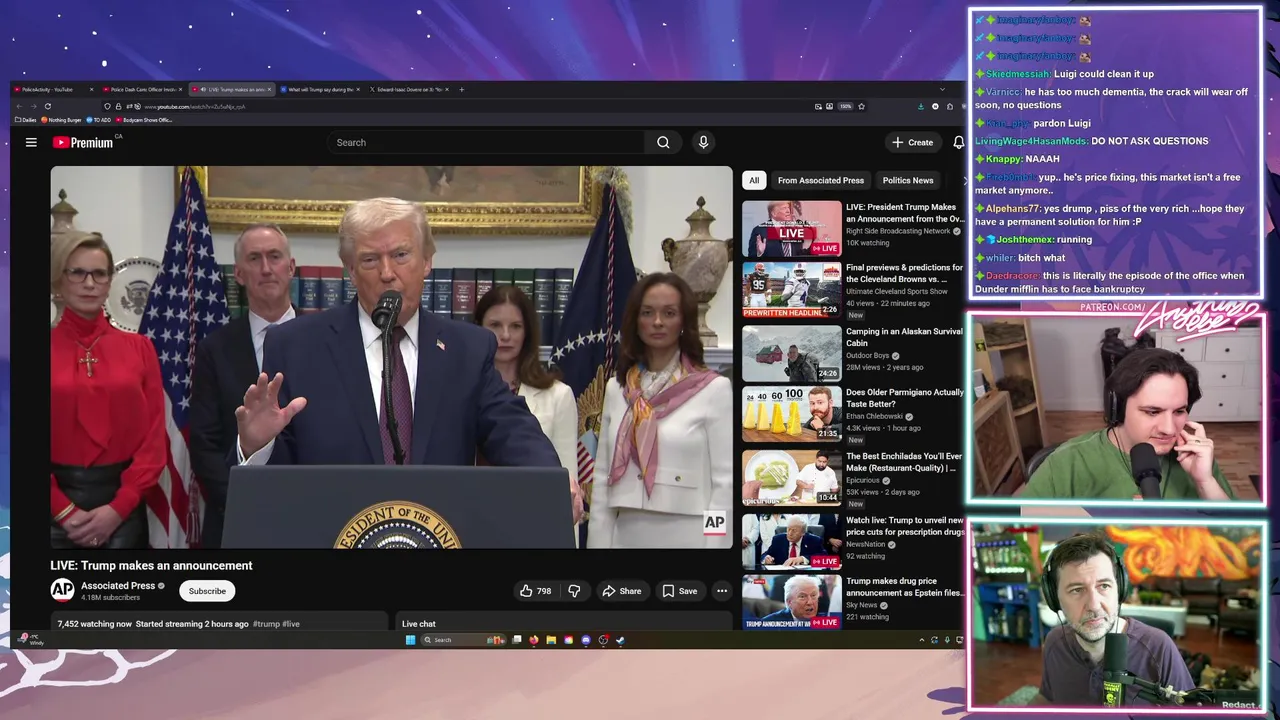The image size is (1280, 720).
Task: Select the All filter chip
Action: pyautogui.click(x=754, y=180)
